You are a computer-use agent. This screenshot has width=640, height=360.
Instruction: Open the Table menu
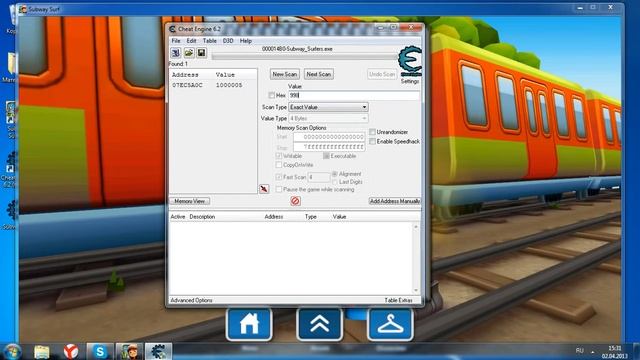(209, 41)
